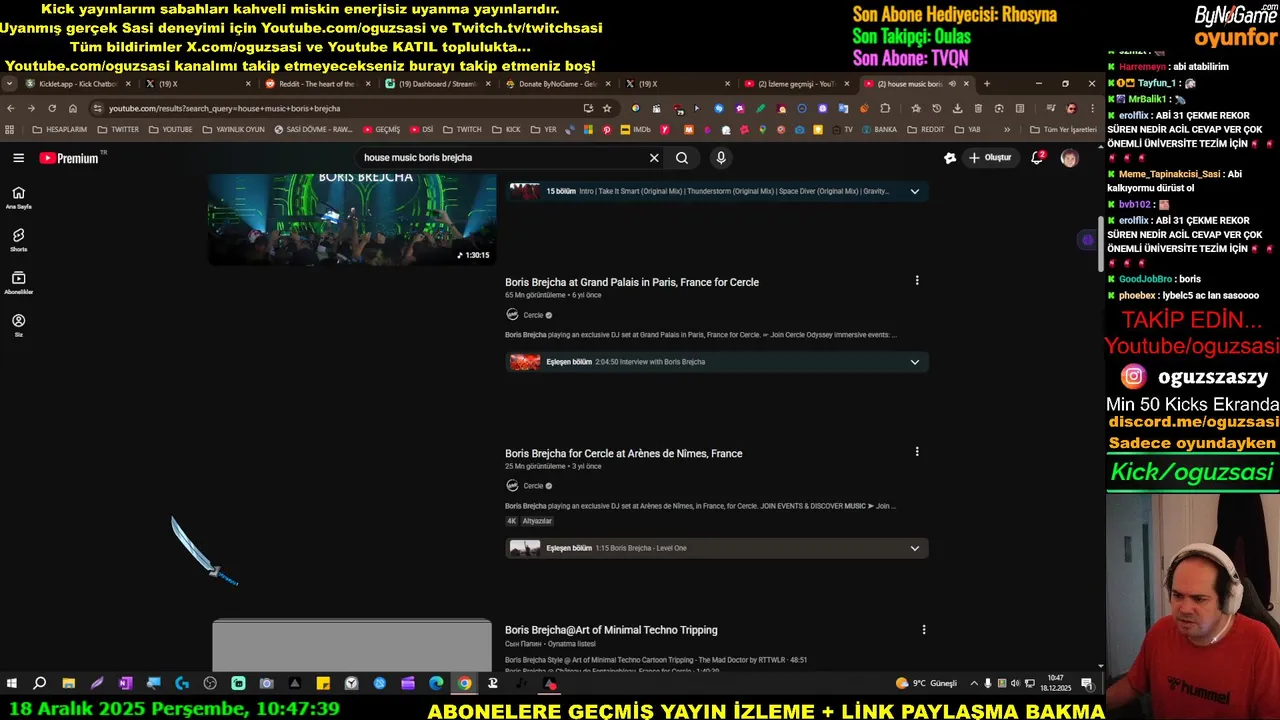This screenshot has width=1280, height=720.
Task: Start voice search with microphone icon
Action: [x=720, y=158]
